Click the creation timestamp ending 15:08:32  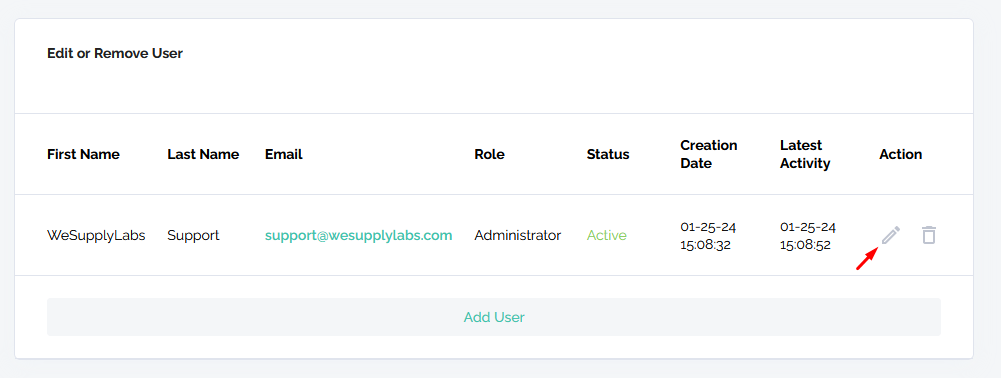[708, 236]
